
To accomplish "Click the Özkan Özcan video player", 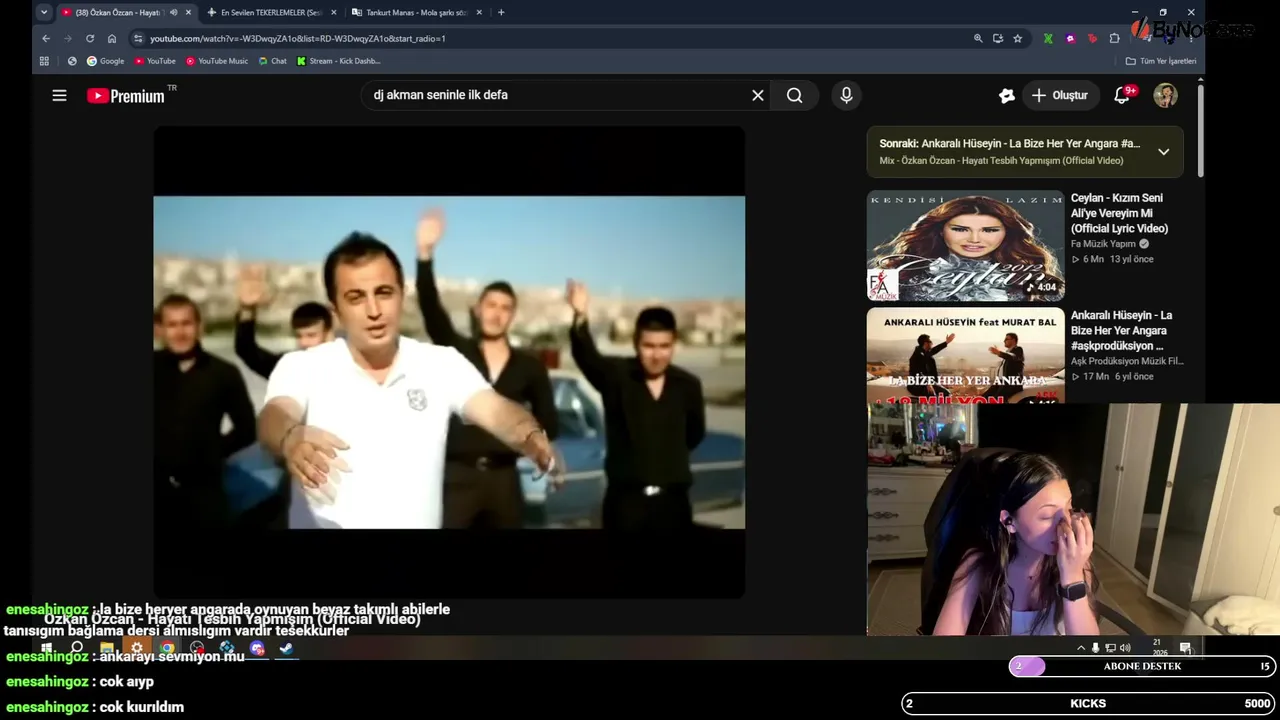I will click(x=449, y=362).
